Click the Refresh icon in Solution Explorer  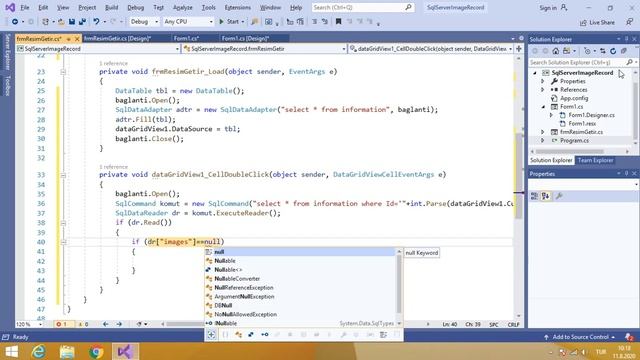pos(613,51)
